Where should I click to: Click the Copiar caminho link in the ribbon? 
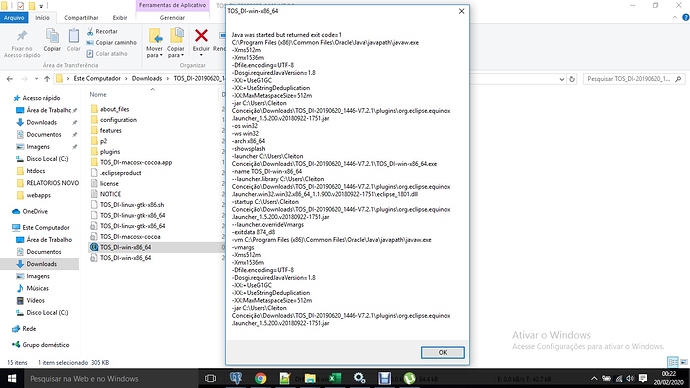[116, 42]
